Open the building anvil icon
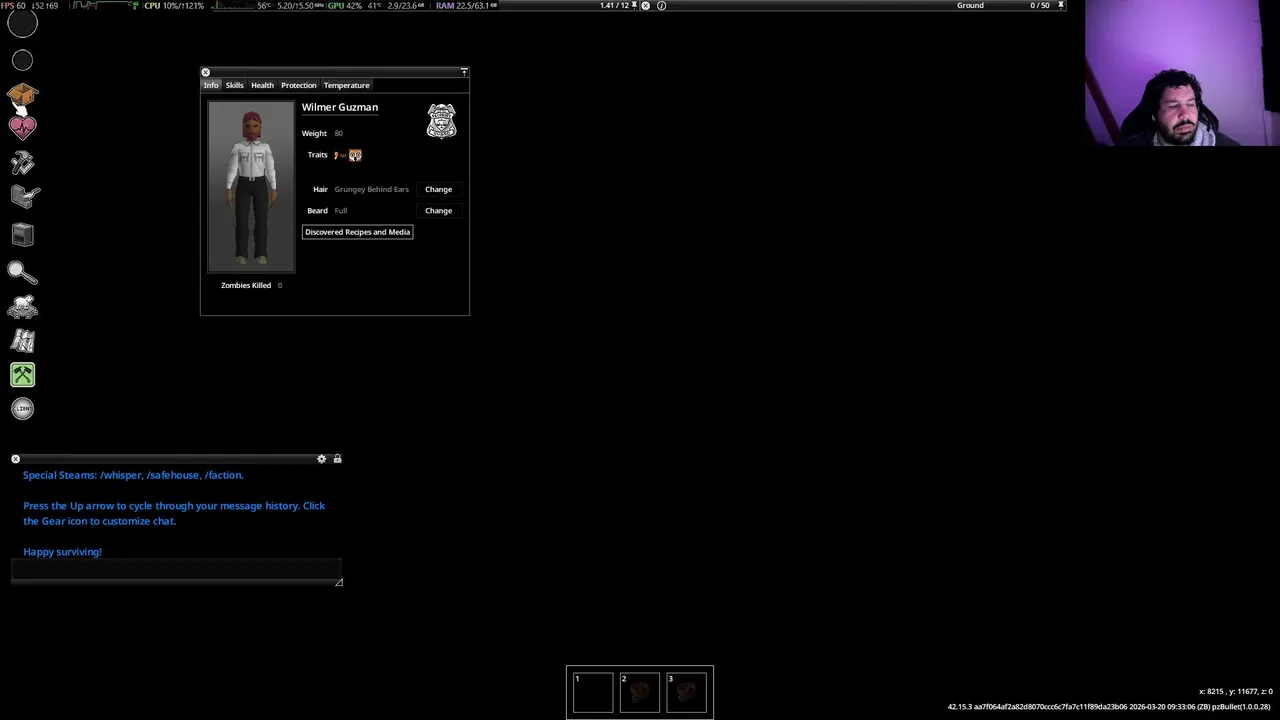Viewport: 1280px width, 720px height. 24,197
